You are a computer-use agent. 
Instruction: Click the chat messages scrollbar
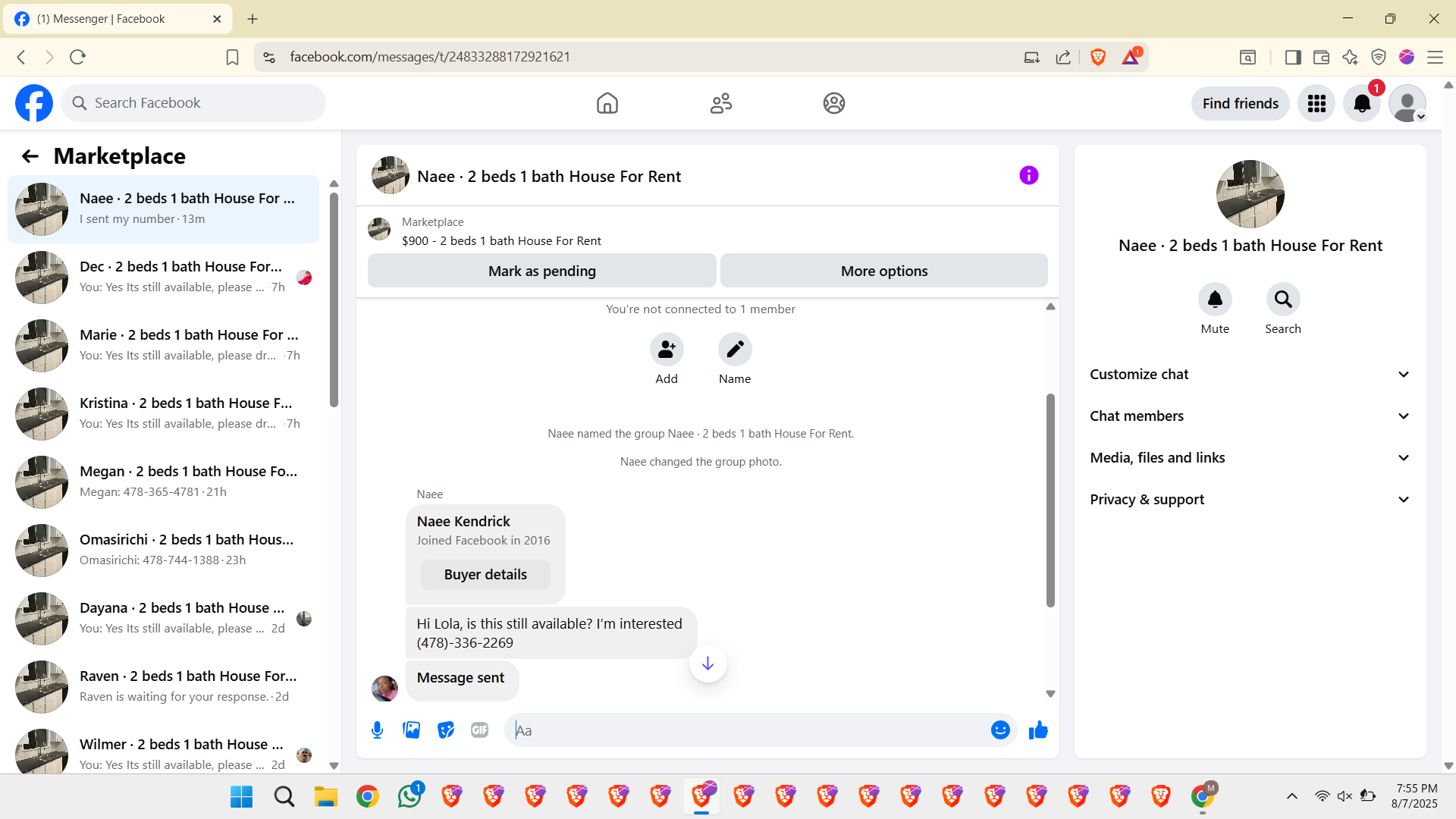coord(1050,500)
